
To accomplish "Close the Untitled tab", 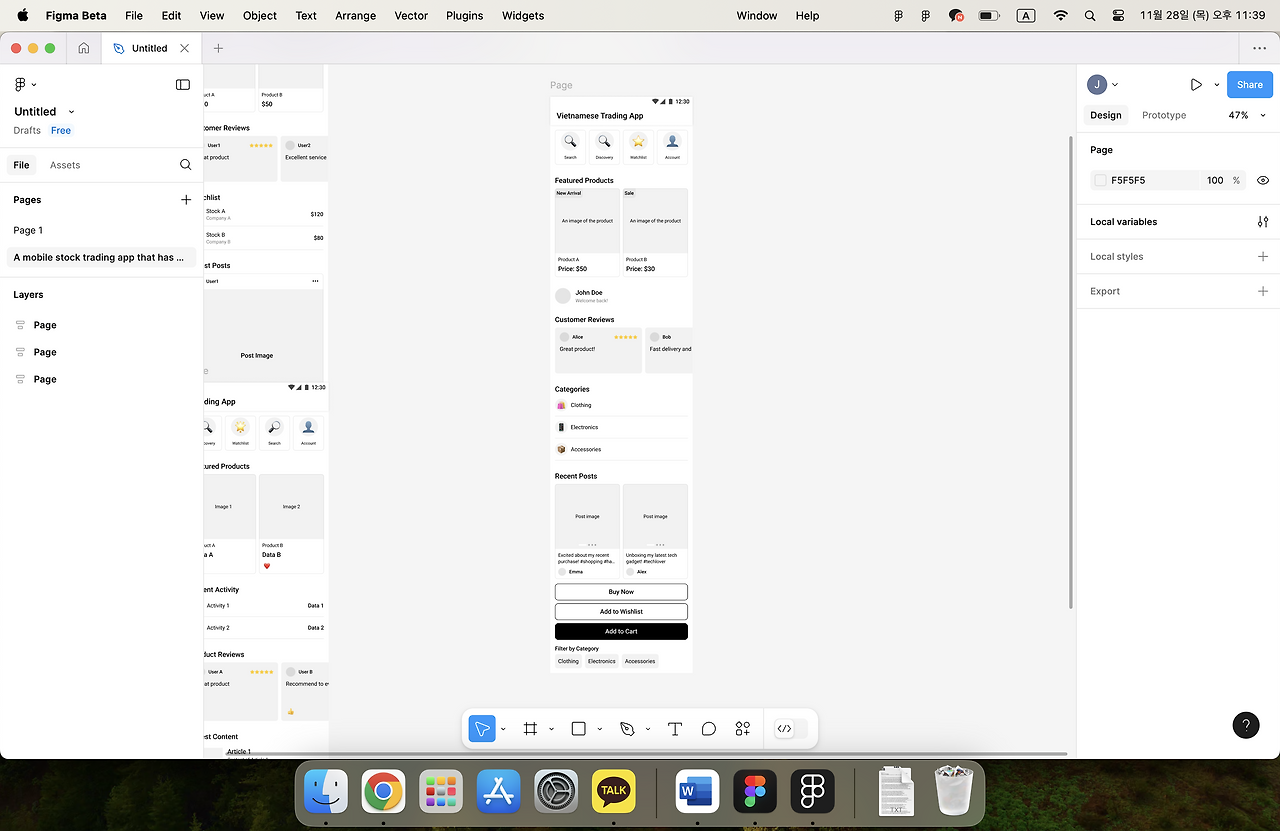I will (184, 48).
